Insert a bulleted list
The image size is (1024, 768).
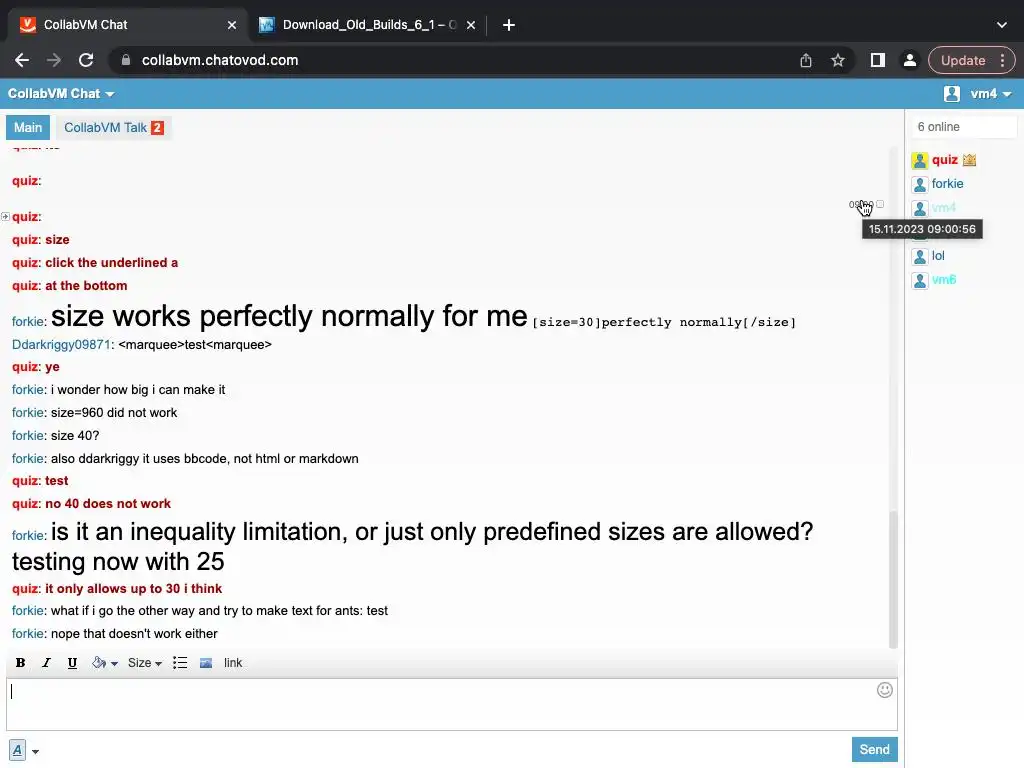tap(180, 663)
